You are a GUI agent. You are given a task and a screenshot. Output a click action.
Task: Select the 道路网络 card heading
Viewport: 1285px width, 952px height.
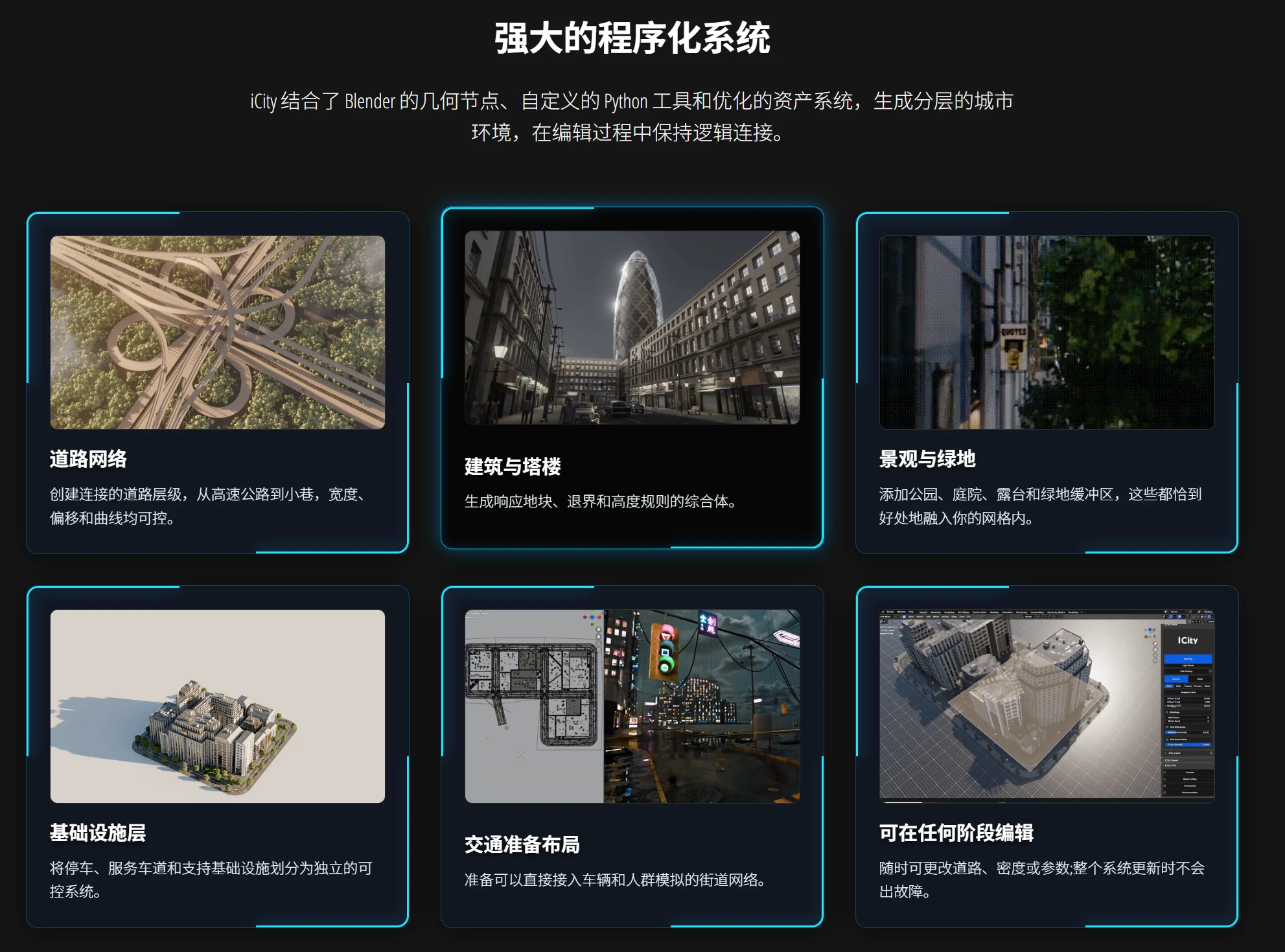click(x=88, y=459)
